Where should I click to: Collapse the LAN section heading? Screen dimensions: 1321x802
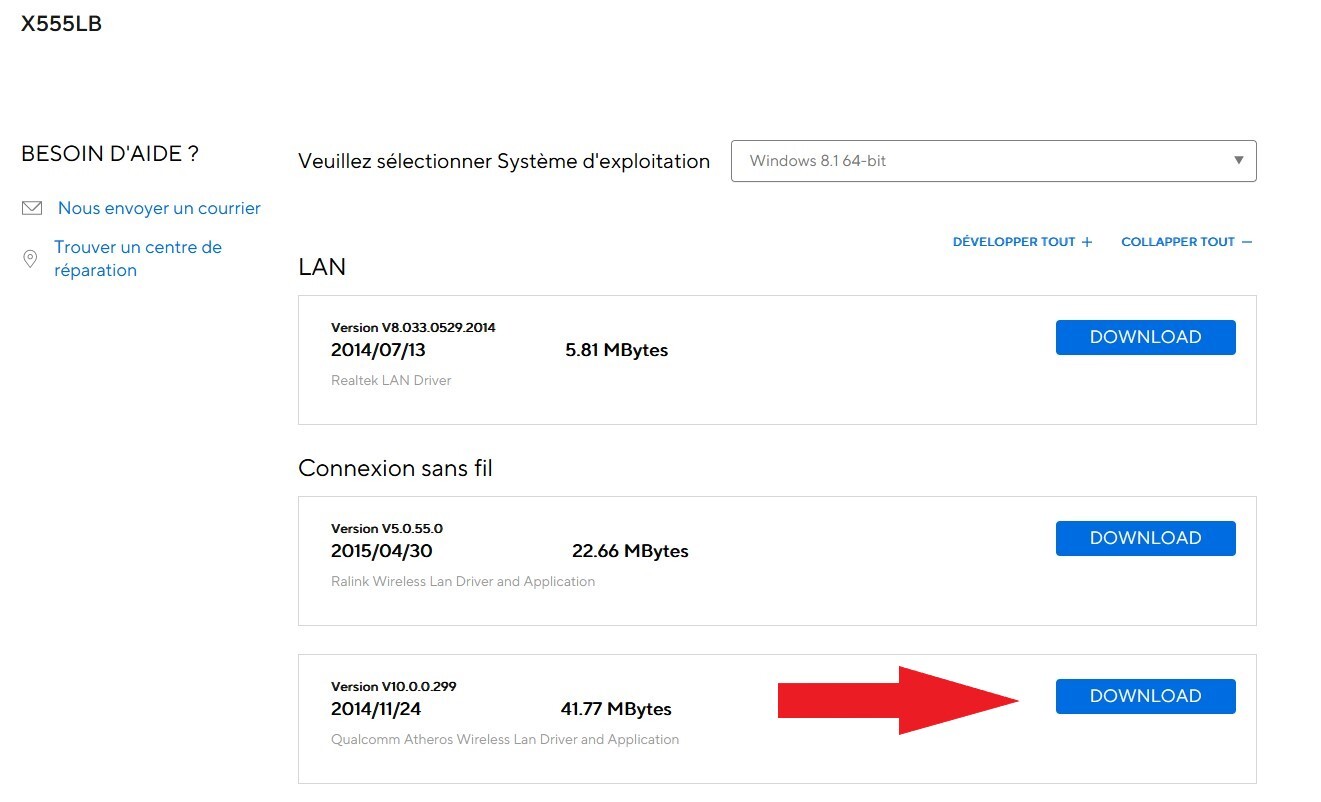click(x=322, y=267)
